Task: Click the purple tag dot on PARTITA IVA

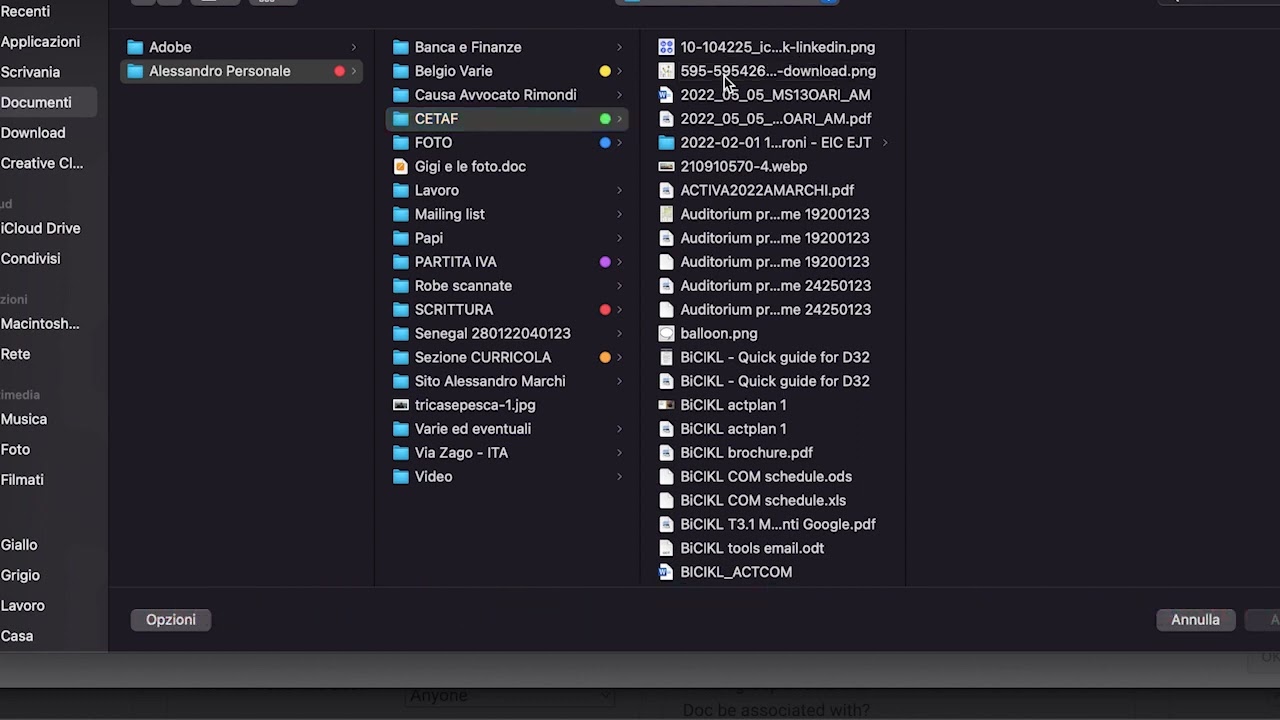Action: (x=605, y=262)
